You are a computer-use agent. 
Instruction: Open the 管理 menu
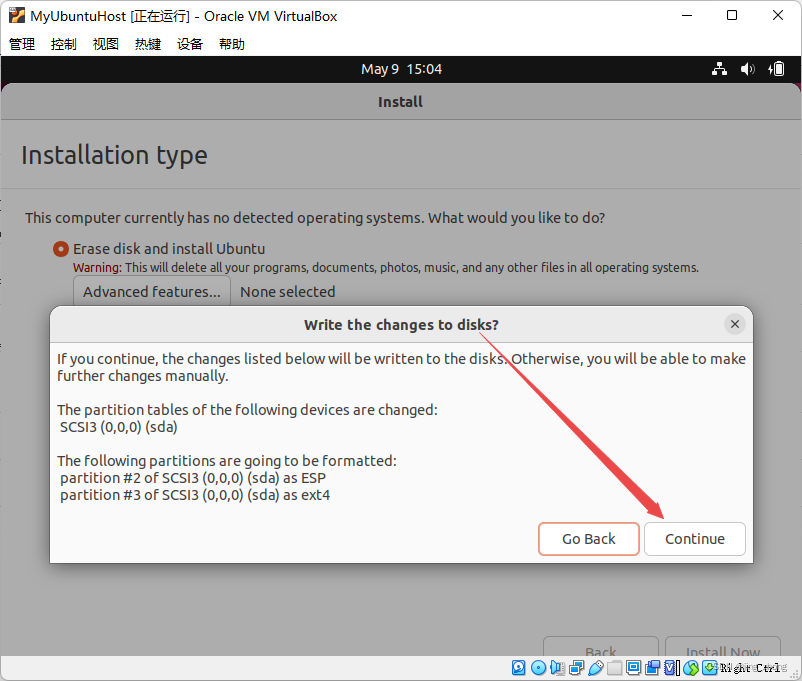[x=22, y=45]
